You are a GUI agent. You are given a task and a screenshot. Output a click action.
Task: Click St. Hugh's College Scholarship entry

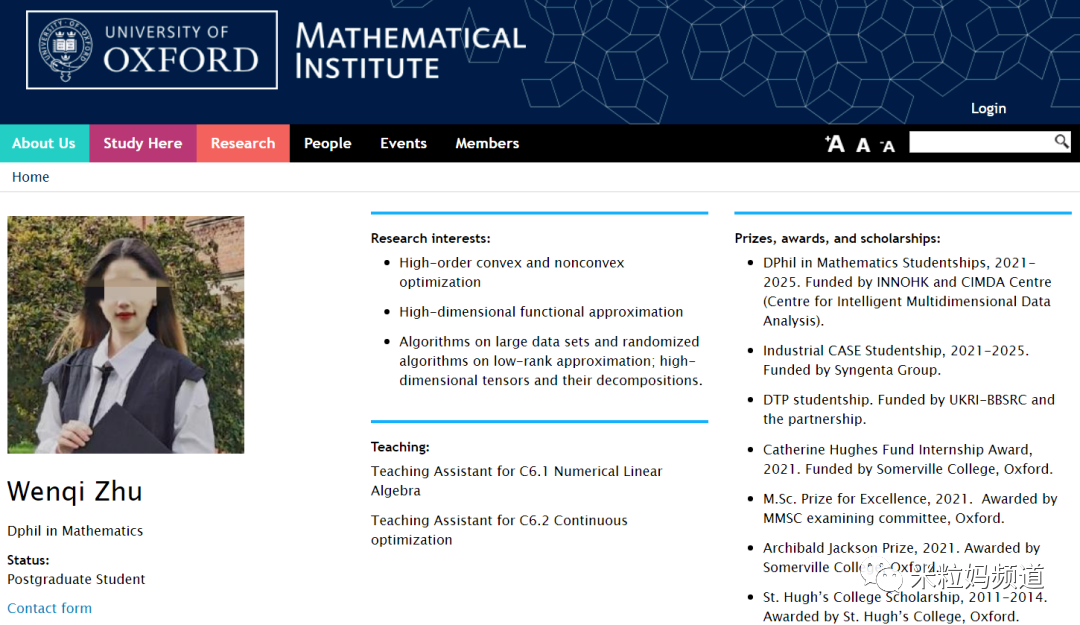tap(905, 606)
